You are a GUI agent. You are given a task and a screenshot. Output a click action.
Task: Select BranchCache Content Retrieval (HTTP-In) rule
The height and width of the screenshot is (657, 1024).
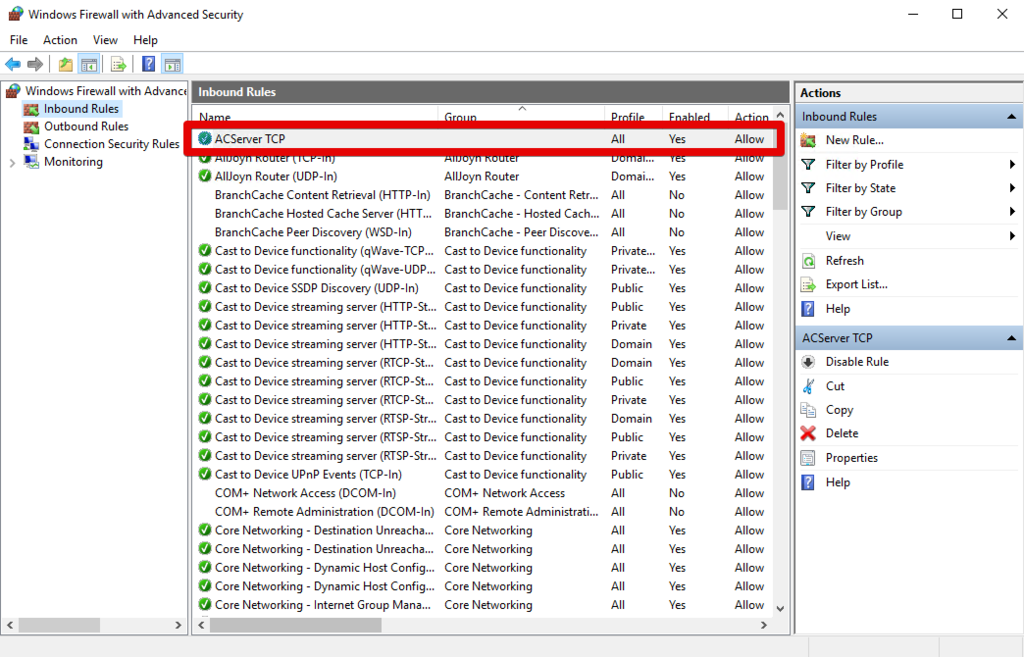coord(482,195)
